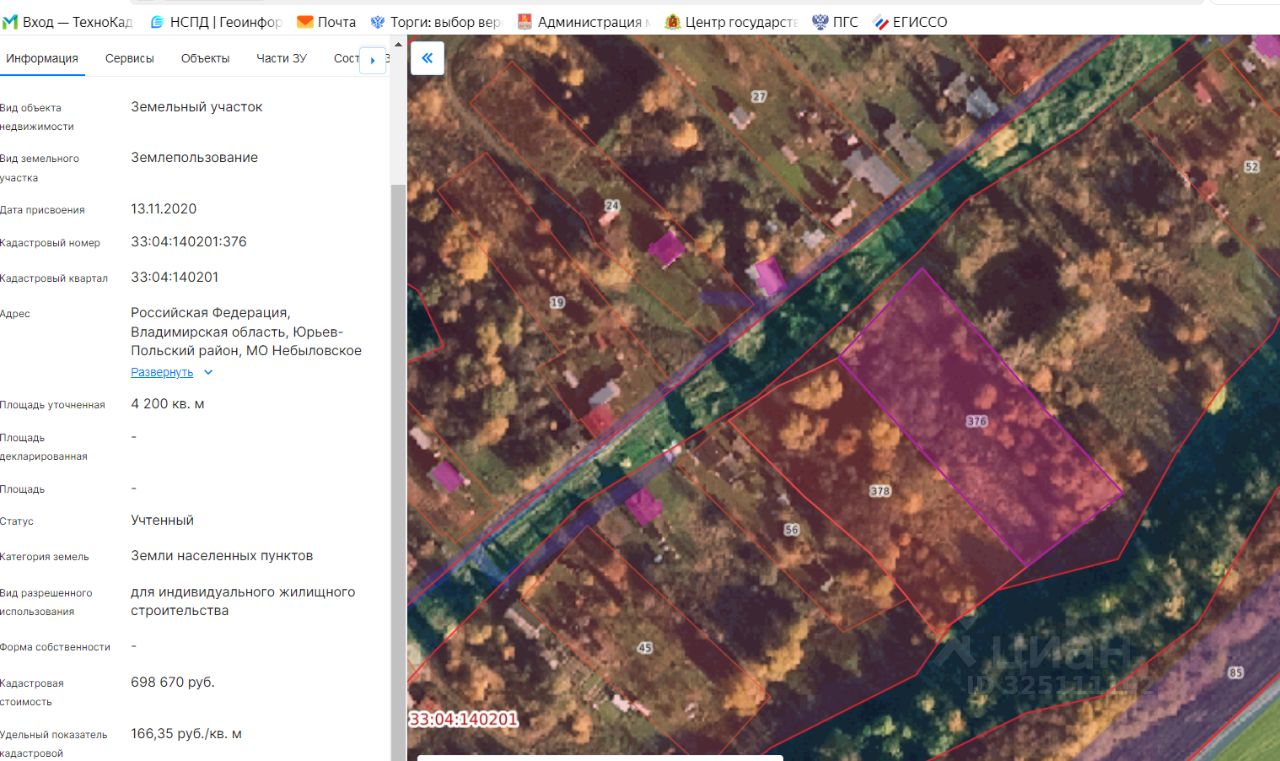Click the Вид объекта недвижимости label

coord(37,117)
